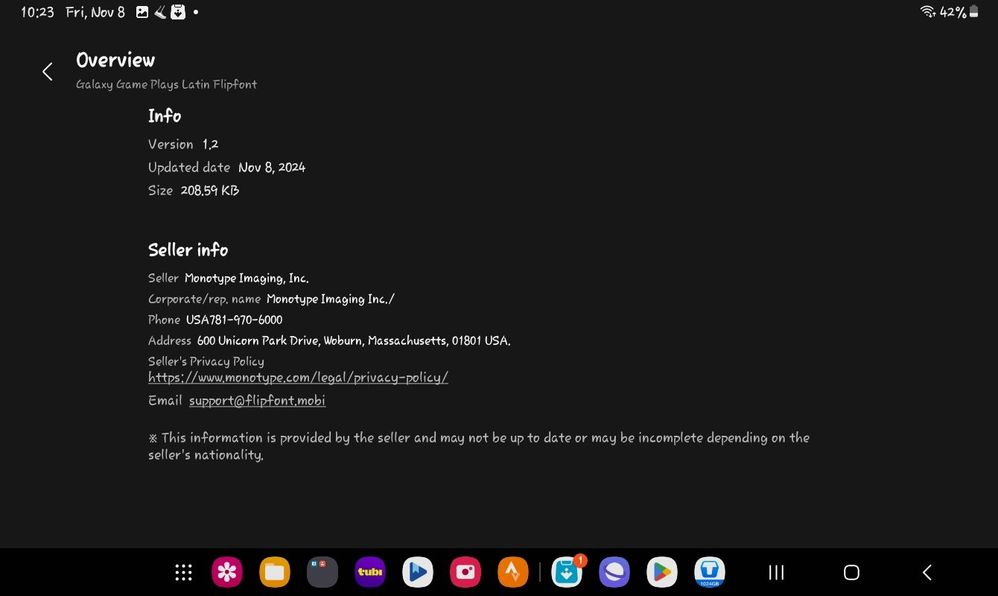Tap the navigation bar back arrow
The height and width of the screenshot is (596, 998).
927,572
